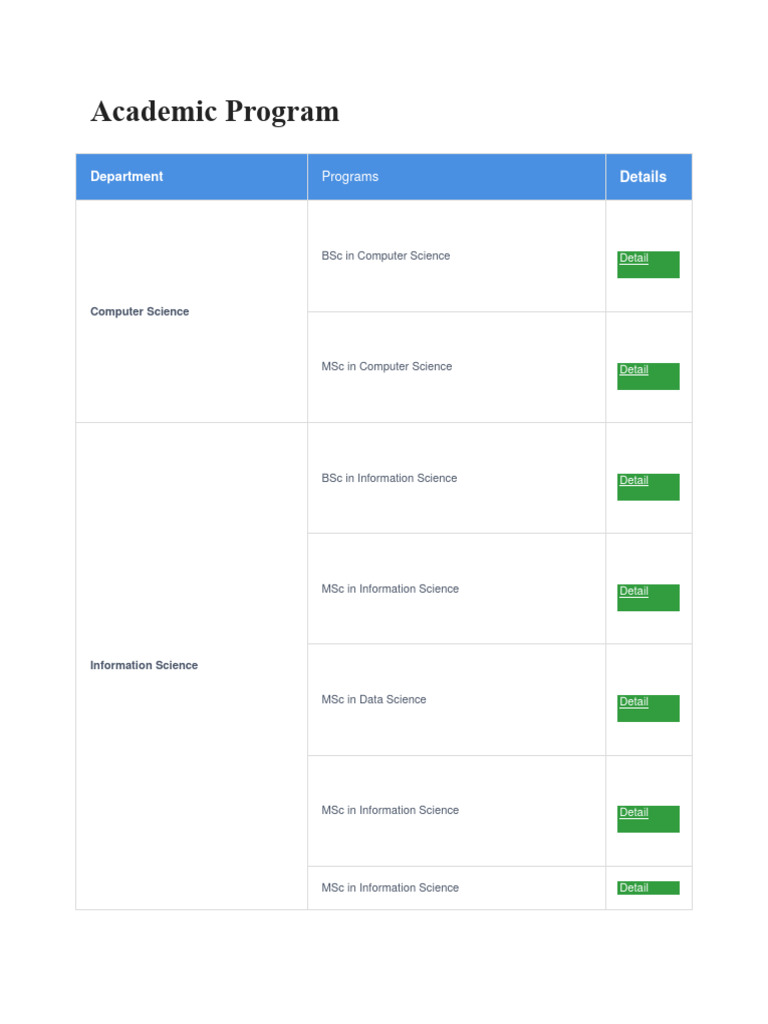
Task: Click MSc in Information Science in the last row
Action: click(x=390, y=888)
